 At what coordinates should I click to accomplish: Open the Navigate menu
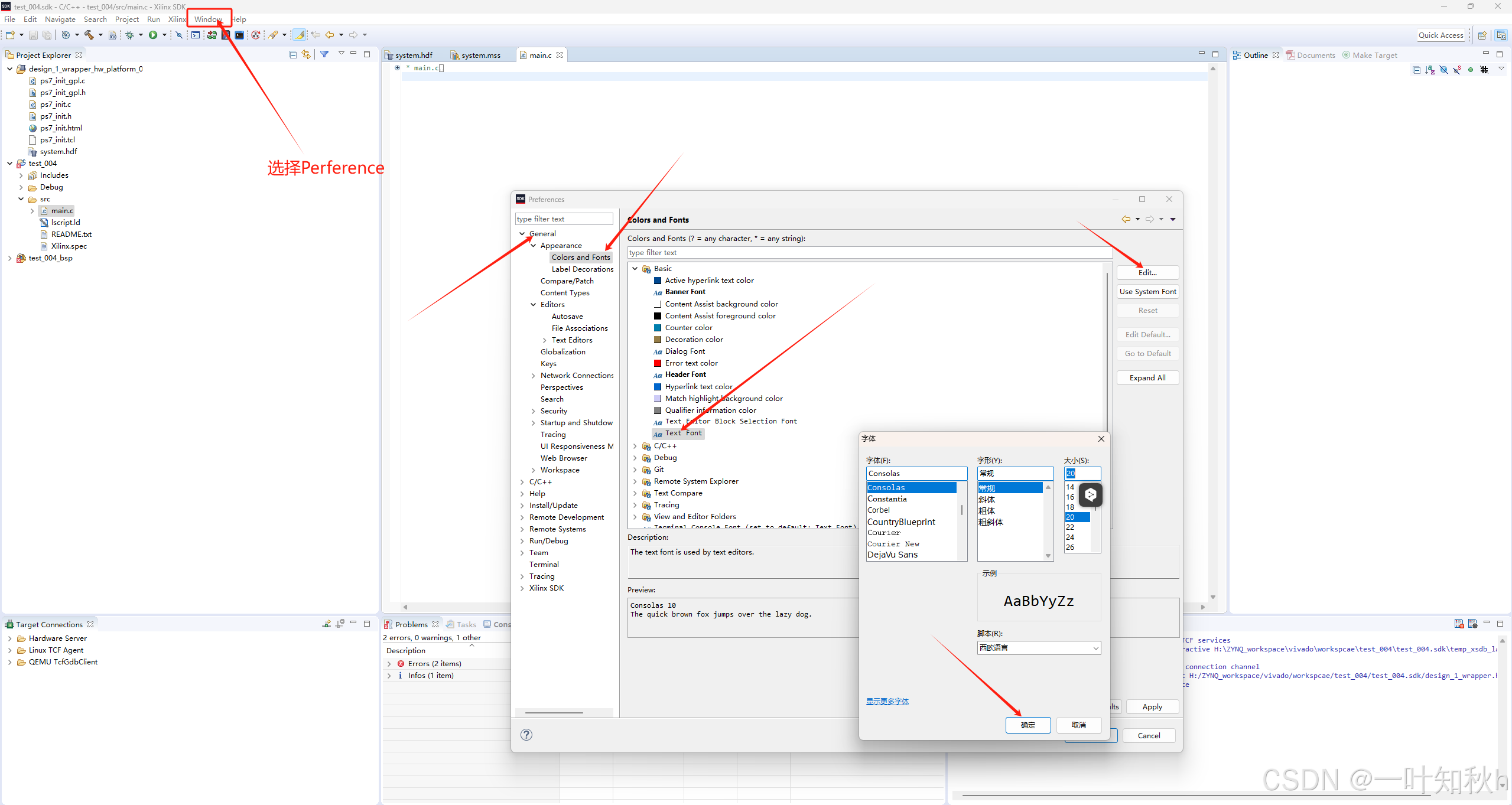[x=60, y=19]
